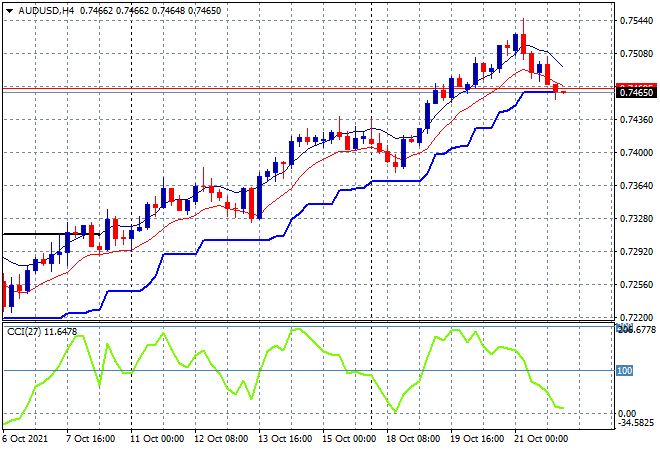The height and width of the screenshot is (450, 660).
Task: Click price scale value 0.72560
Action: pyautogui.click(x=636, y=285)
